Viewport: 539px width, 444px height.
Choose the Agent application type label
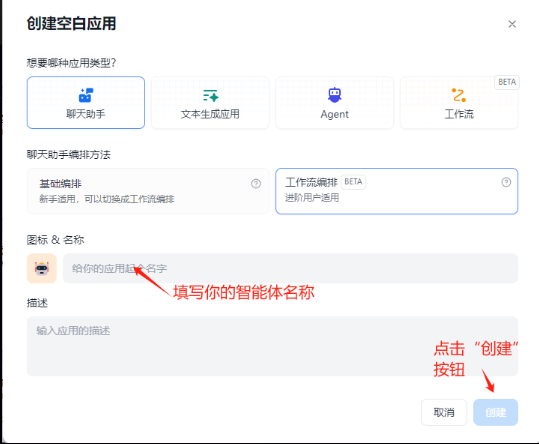334,114
